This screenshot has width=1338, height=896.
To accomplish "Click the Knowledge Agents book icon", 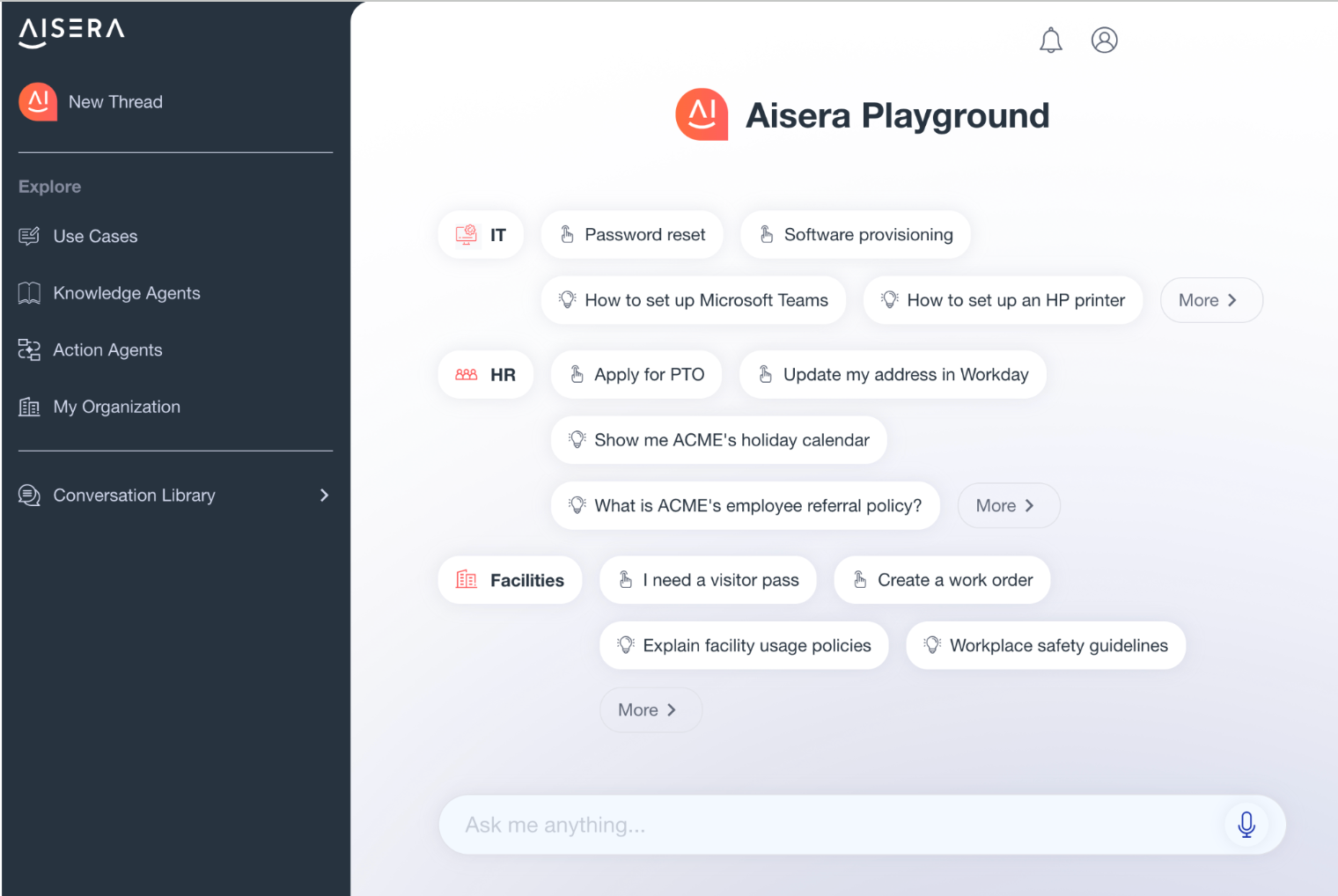I will [x=29, y=293].
